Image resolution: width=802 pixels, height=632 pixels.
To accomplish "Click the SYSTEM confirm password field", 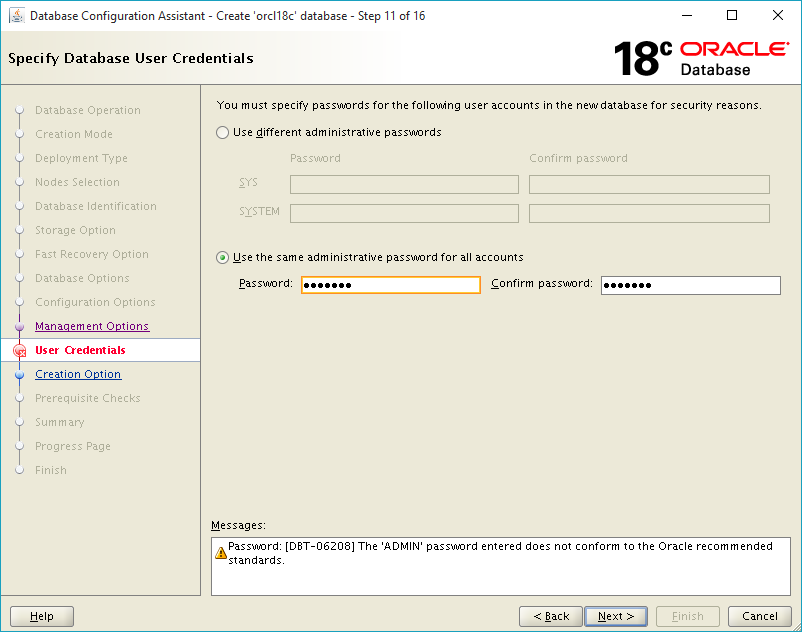I will pyautogui.click(x=649, y=213).
